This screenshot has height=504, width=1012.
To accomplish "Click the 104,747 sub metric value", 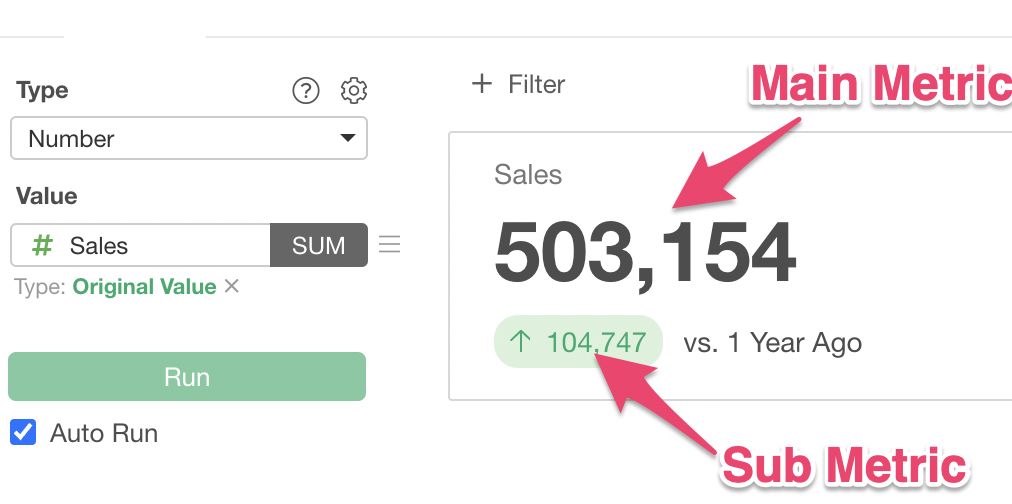I will 596,343.
